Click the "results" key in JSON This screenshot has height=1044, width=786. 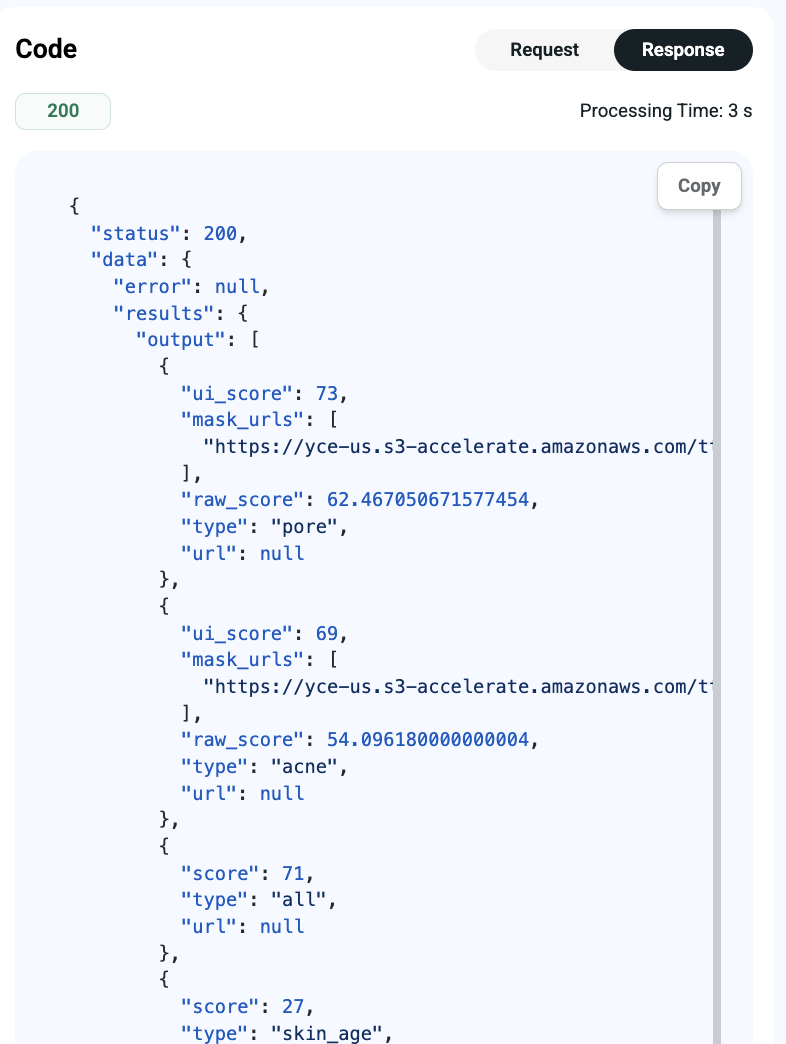point(164,314)
